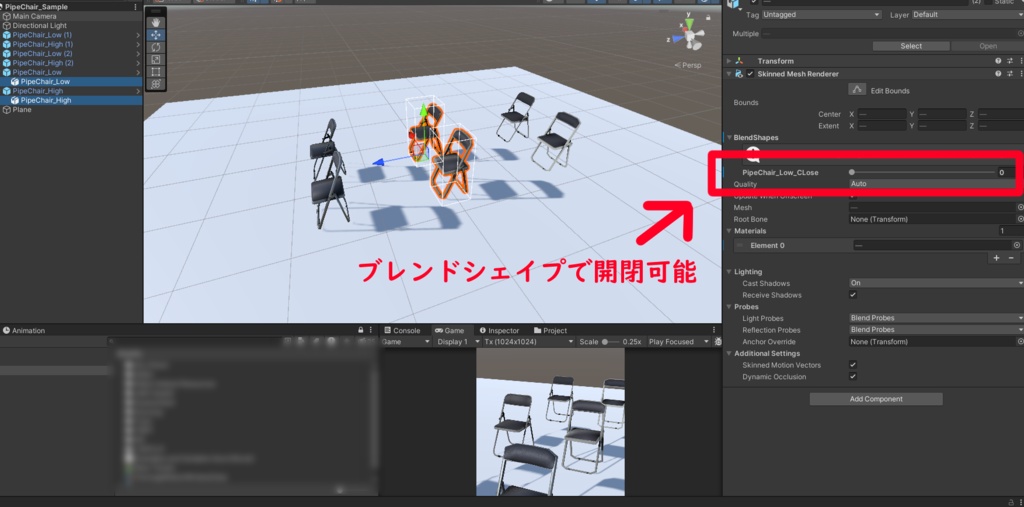
Task: Toggle Persp projection label in scene view
Action: coord(688,65)
